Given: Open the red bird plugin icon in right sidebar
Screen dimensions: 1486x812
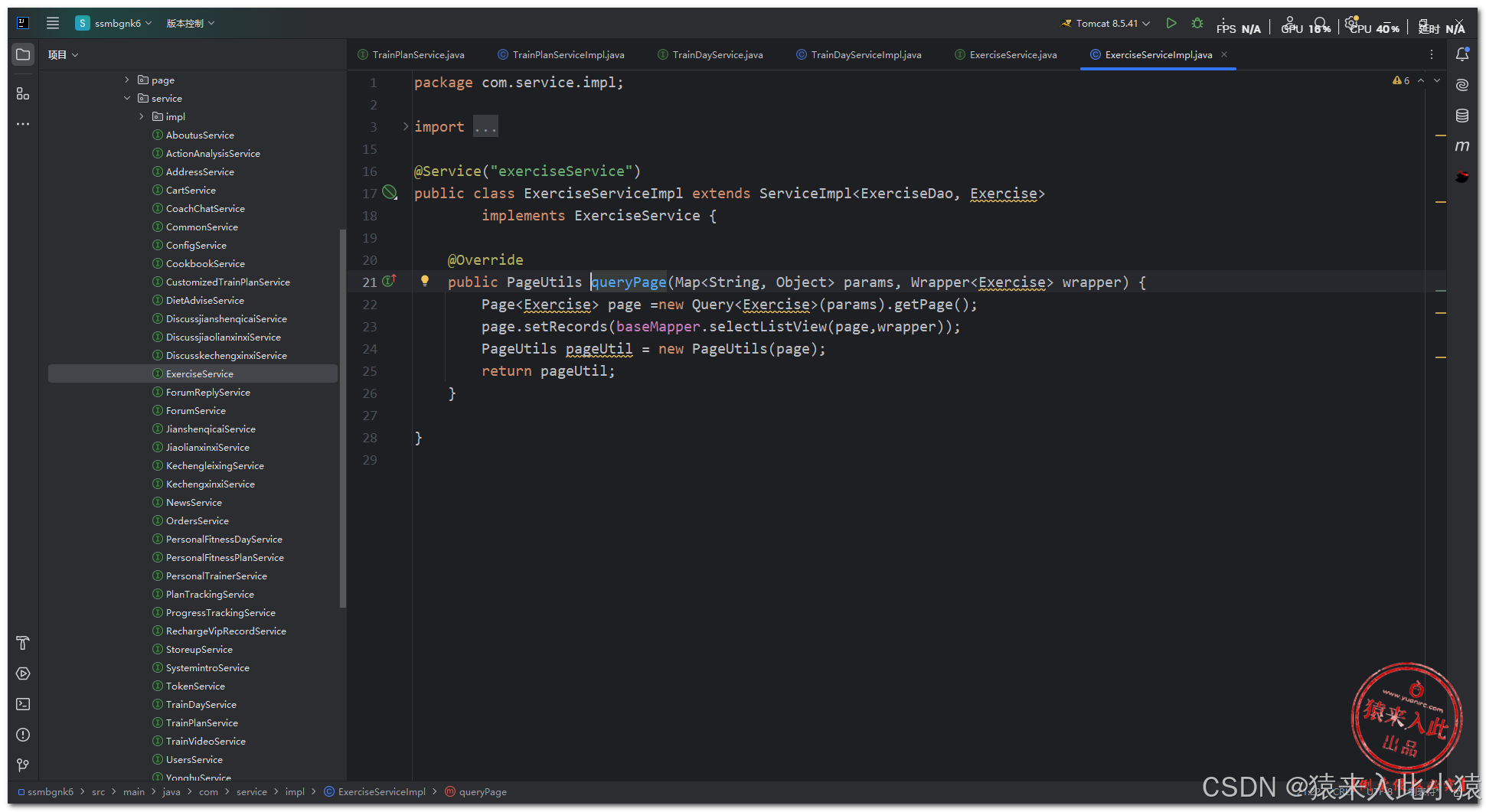Looking at the screenshot, I should pos(1462,177).
